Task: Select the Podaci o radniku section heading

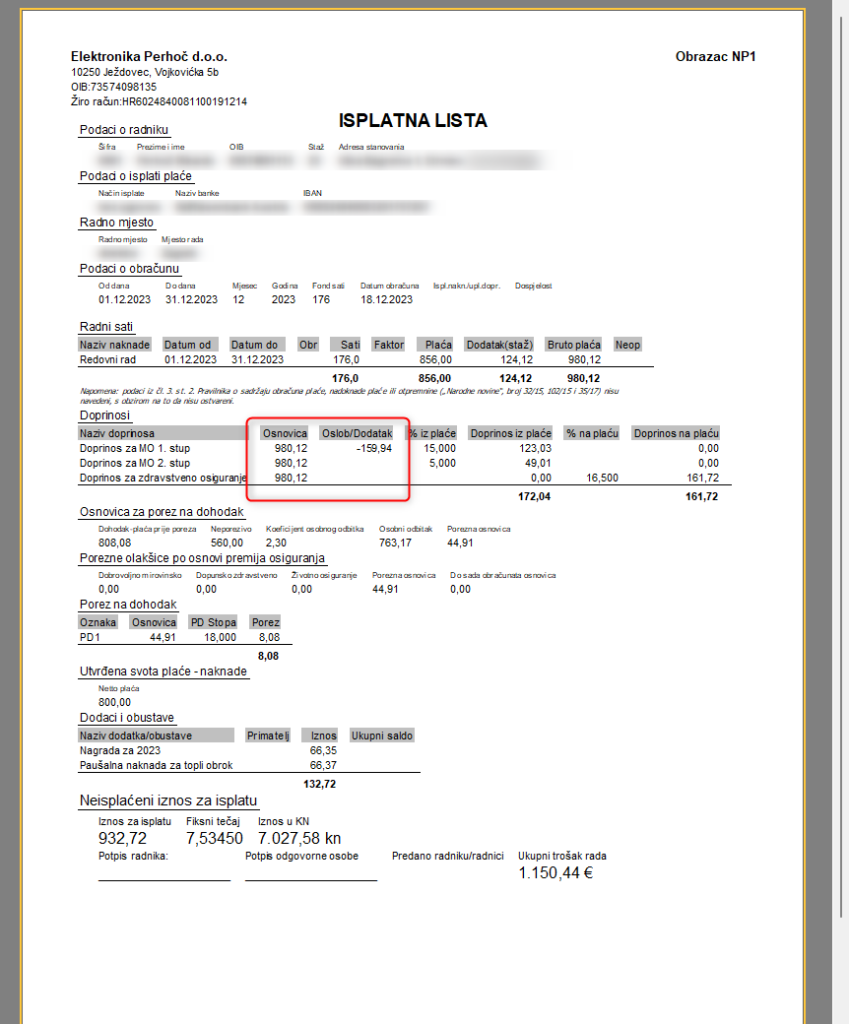Action: point(124,130)
